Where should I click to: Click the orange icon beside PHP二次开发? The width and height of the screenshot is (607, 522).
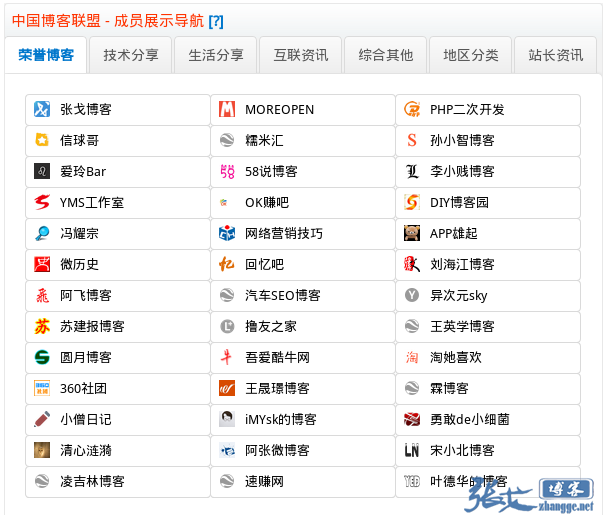(412, 109)
